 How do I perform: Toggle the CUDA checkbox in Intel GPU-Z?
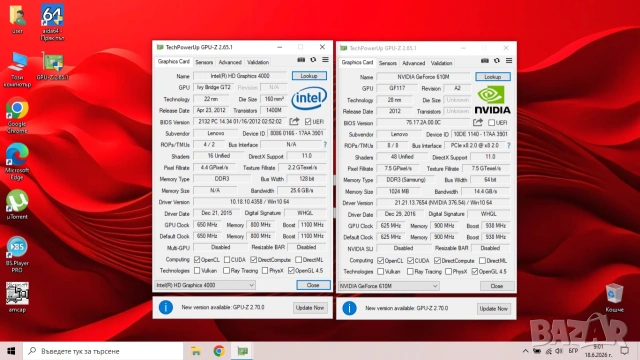227,260
